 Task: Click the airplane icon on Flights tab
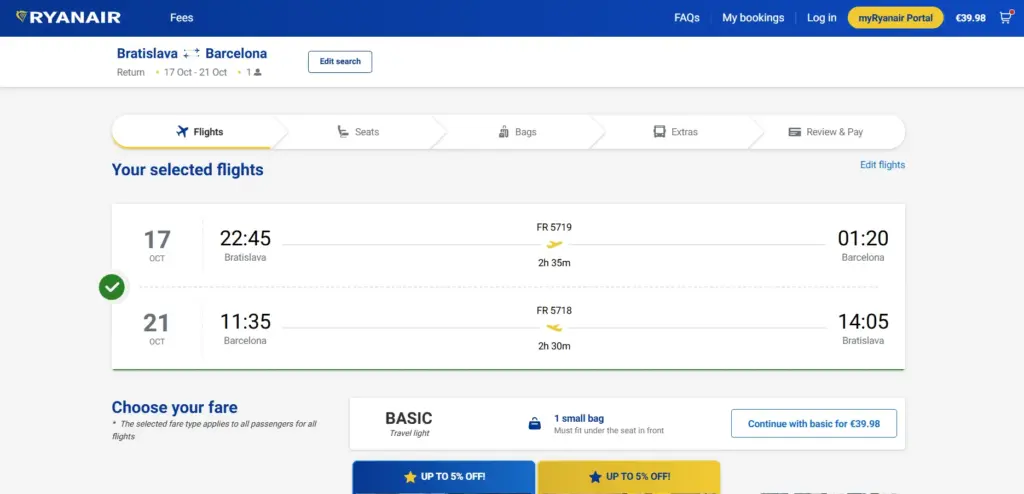(x=182, y=132)
